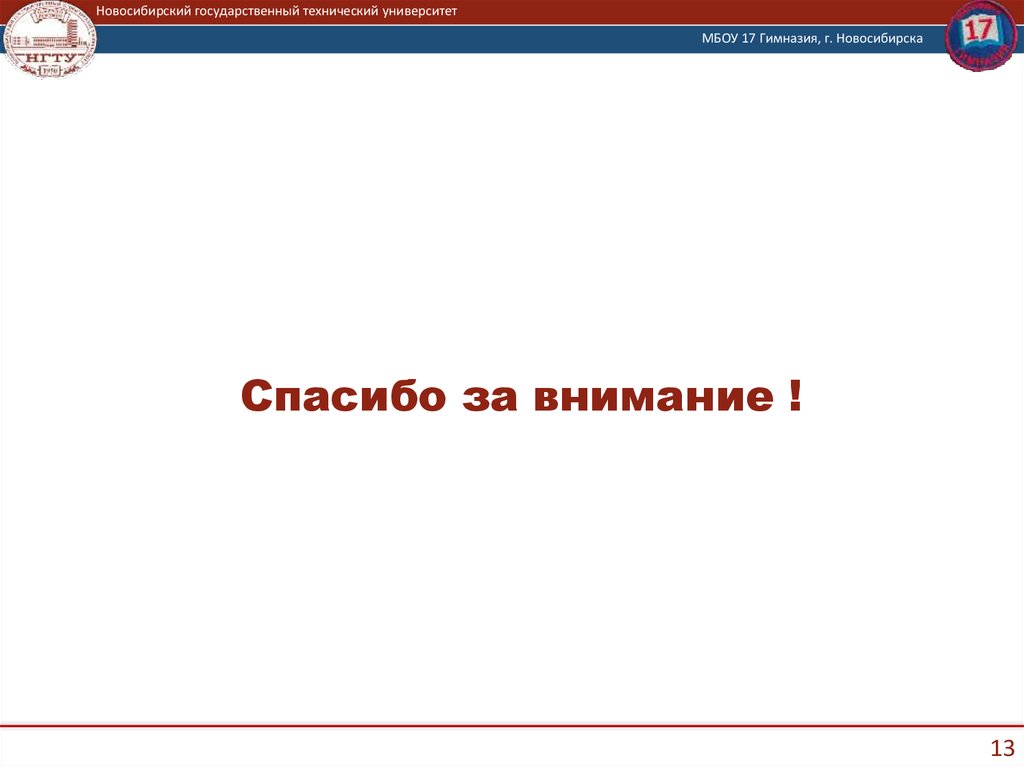
Task: Select the Спасибо за внимание title
Action: pyautogui.click(x=523, y=396)
